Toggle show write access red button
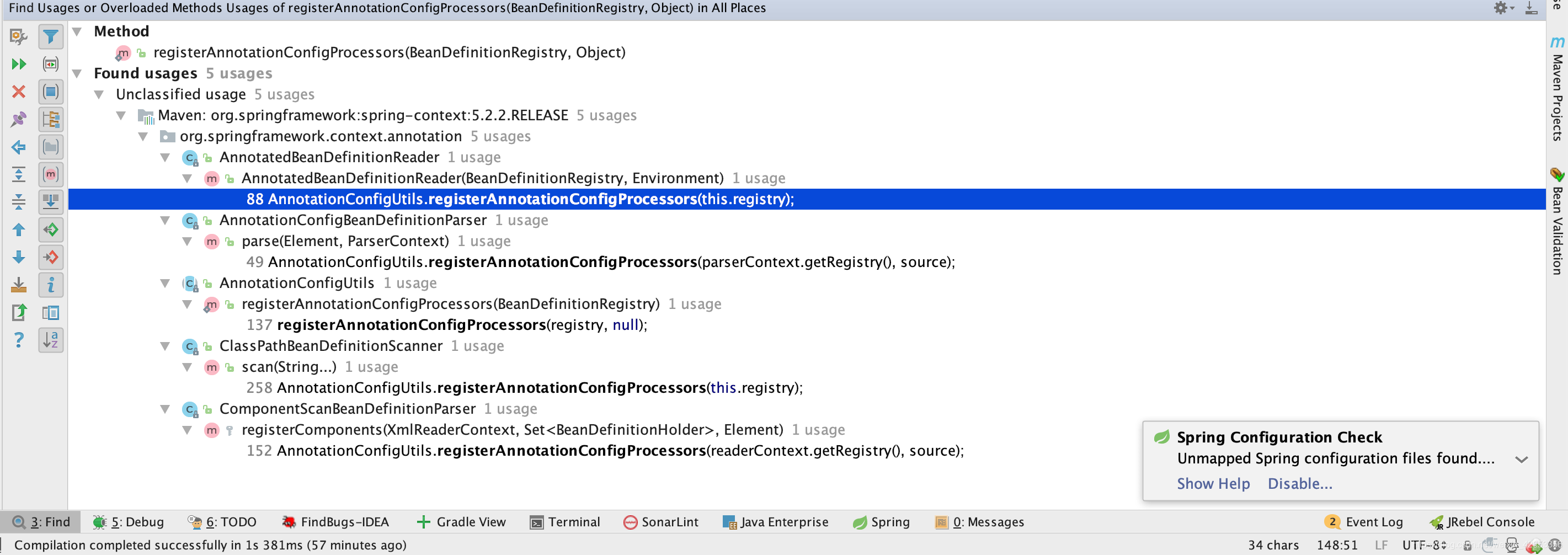Screen dimensions: 1568x555 [51, 258]
